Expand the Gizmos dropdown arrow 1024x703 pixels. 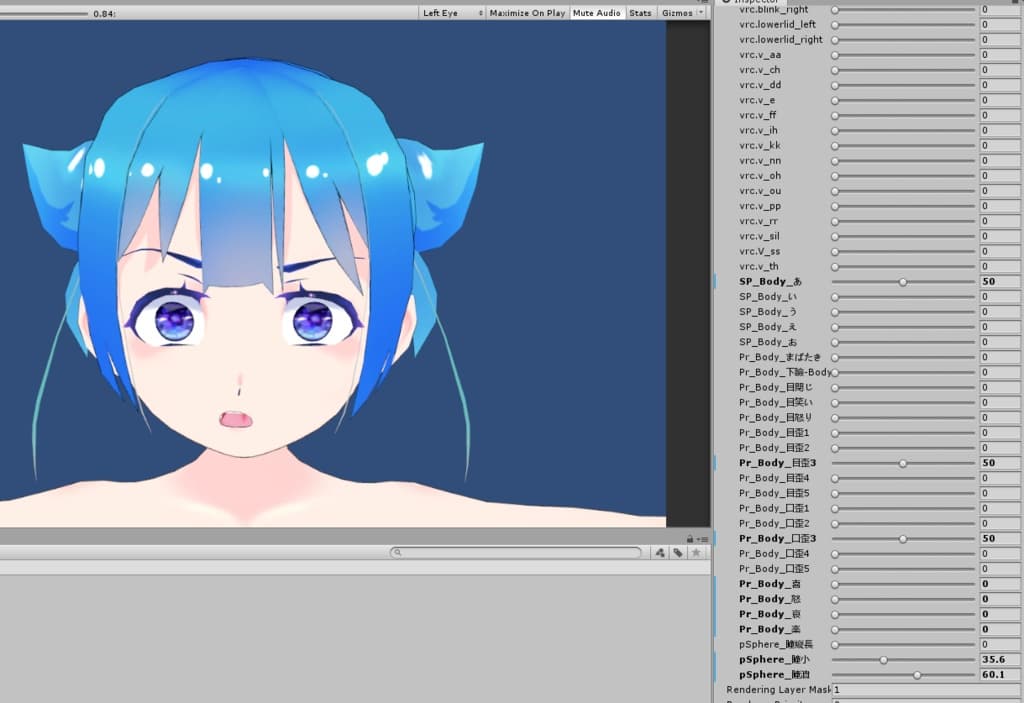(x=700, y=13)
